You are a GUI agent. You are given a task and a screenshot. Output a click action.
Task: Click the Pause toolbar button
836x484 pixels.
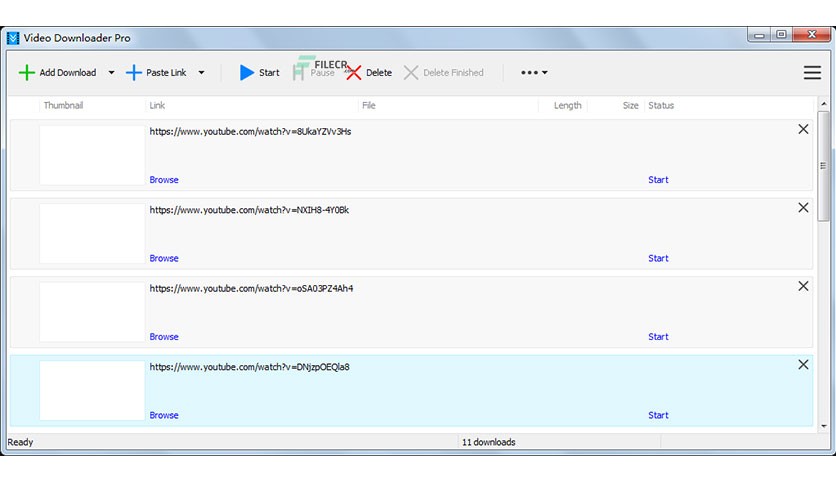315,72
